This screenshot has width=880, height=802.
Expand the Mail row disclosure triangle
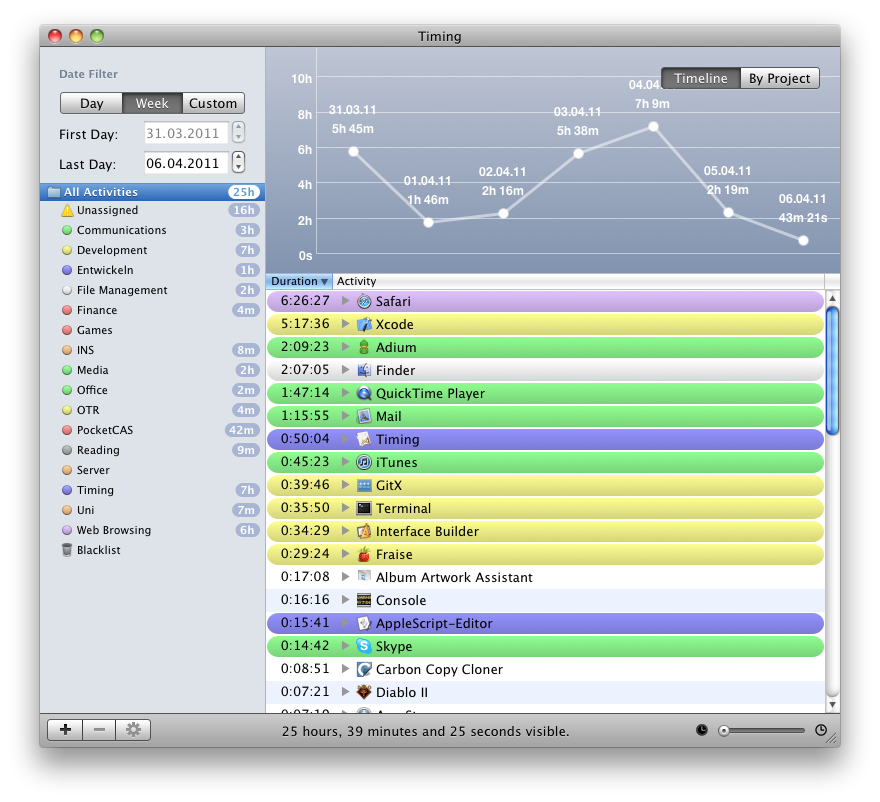[346, 416]
